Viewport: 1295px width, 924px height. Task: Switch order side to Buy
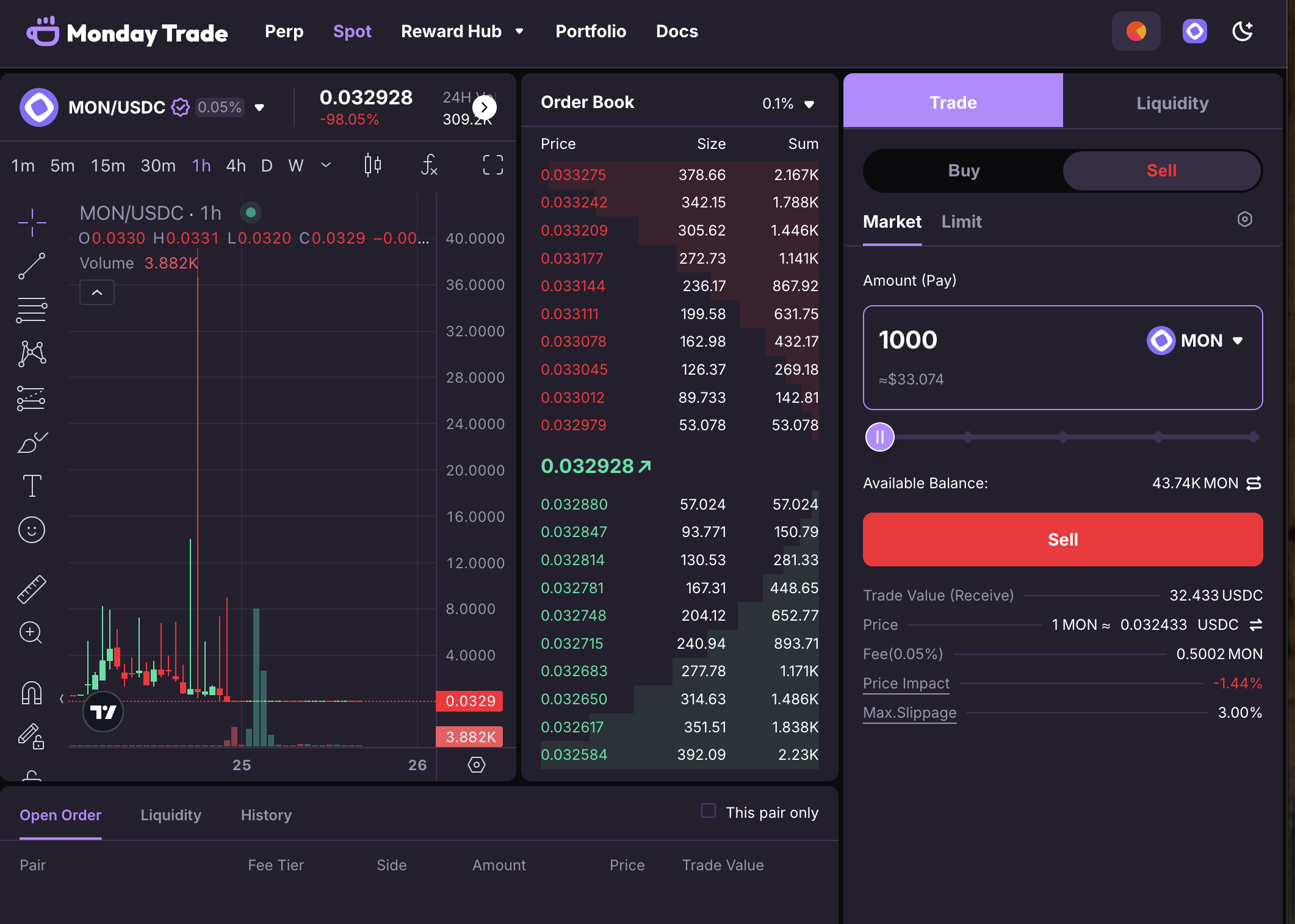pyautogui.click(x=964, y=171)
